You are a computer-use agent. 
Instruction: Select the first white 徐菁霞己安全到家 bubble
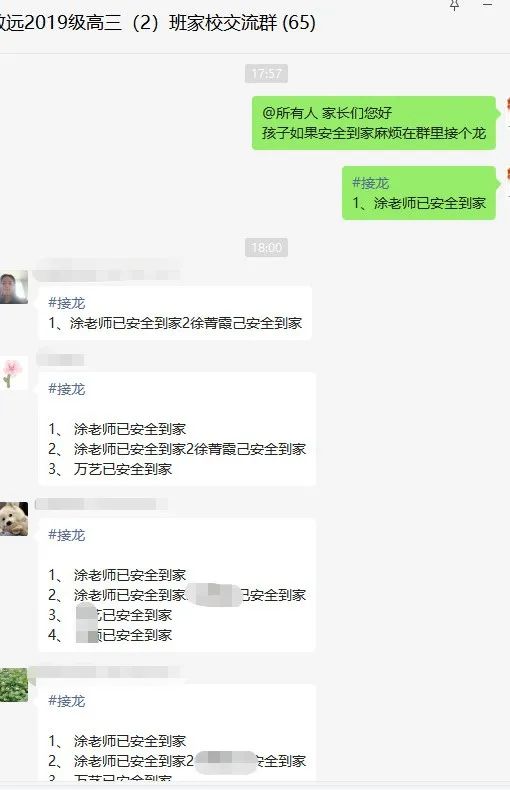pos(175,313)
